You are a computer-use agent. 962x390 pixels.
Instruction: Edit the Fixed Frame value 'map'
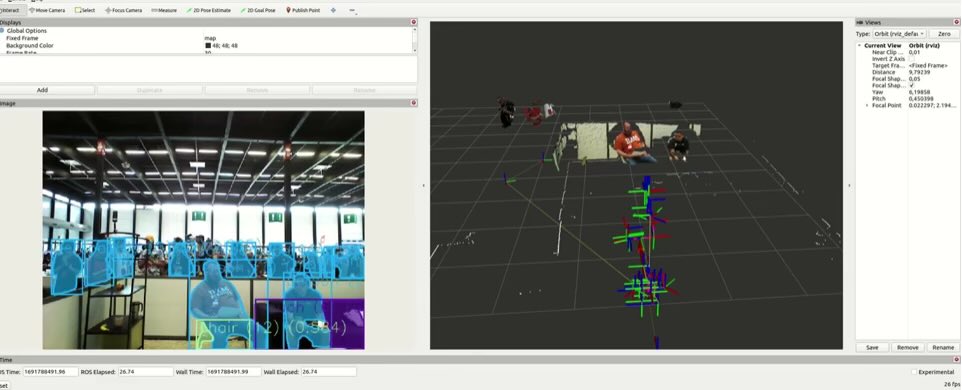coord(210,38)
